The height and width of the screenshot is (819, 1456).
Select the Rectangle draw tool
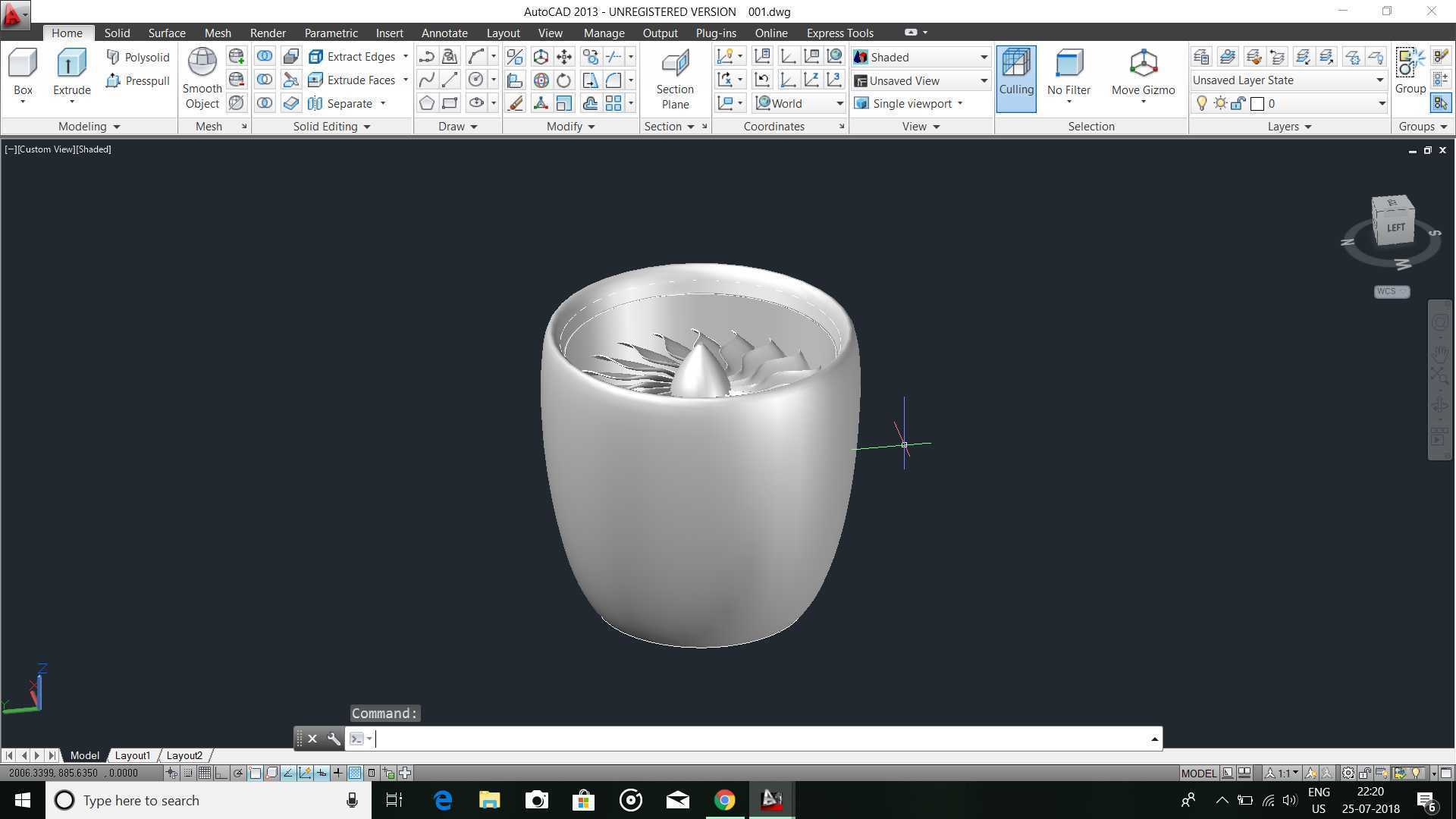point(450,103)
